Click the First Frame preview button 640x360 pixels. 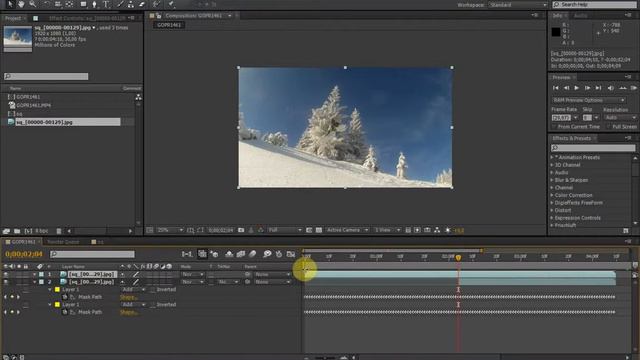(556, 88)
